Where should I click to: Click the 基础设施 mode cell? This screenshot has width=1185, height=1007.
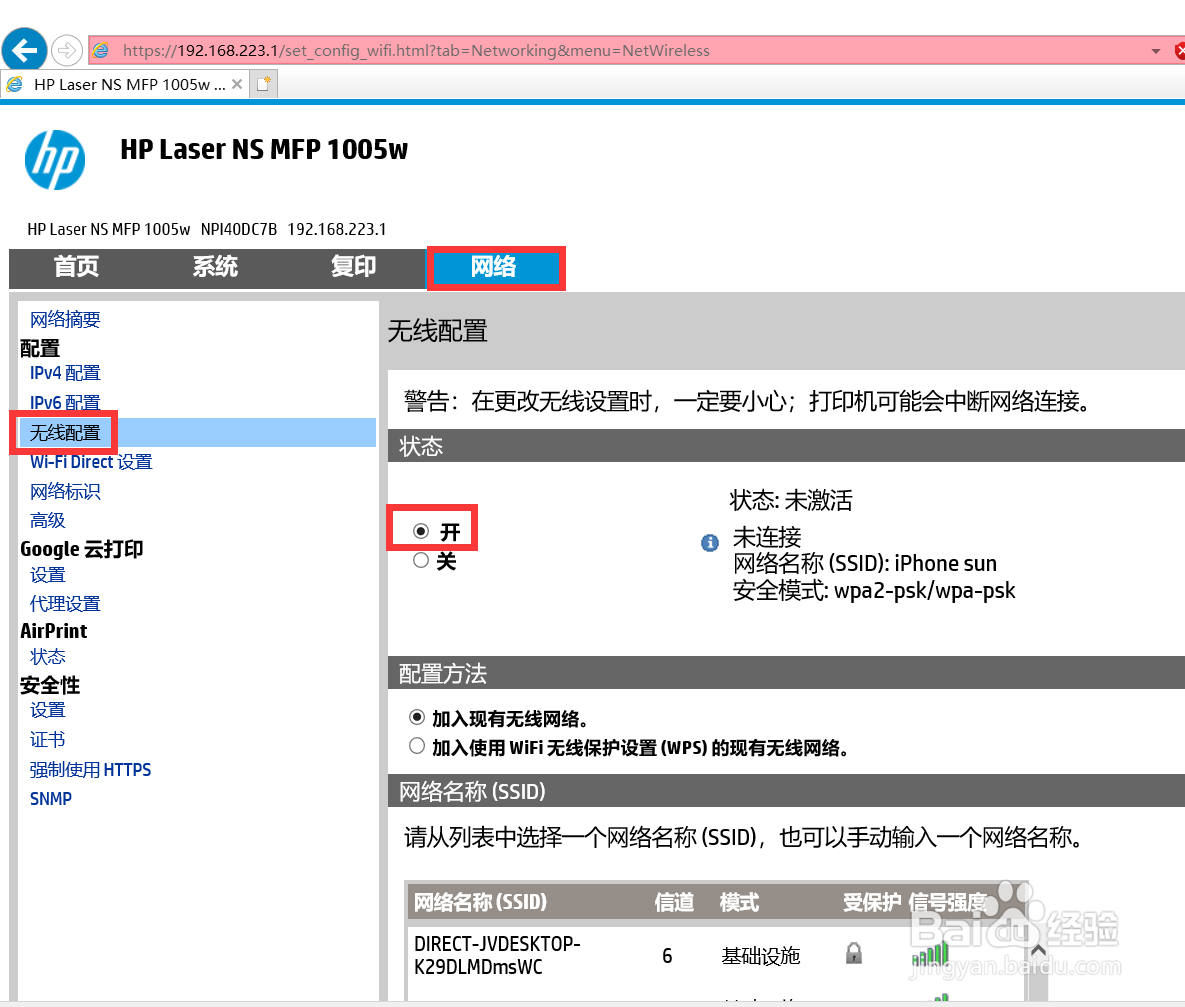click(760, 956)
